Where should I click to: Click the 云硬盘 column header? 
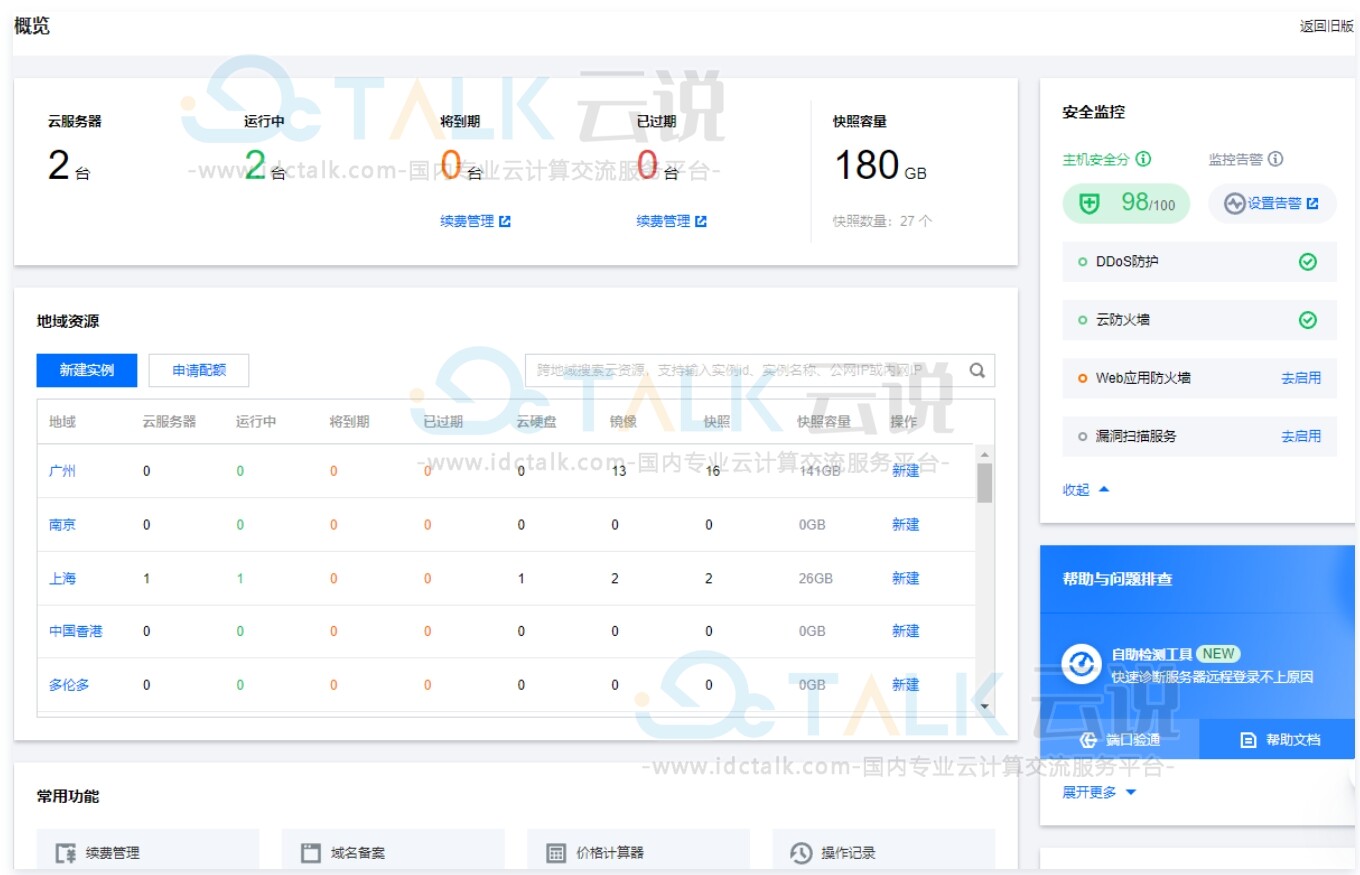[536, 422]
